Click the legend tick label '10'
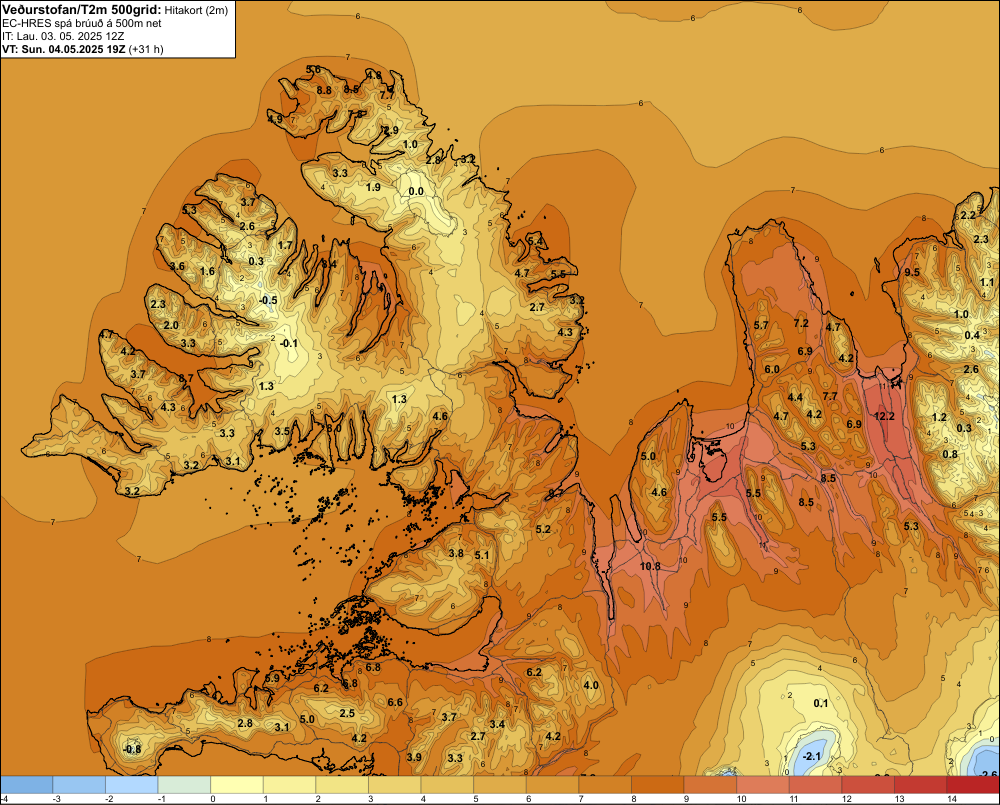This screenshot has width=1000, height=805. (x=742, y=799)
